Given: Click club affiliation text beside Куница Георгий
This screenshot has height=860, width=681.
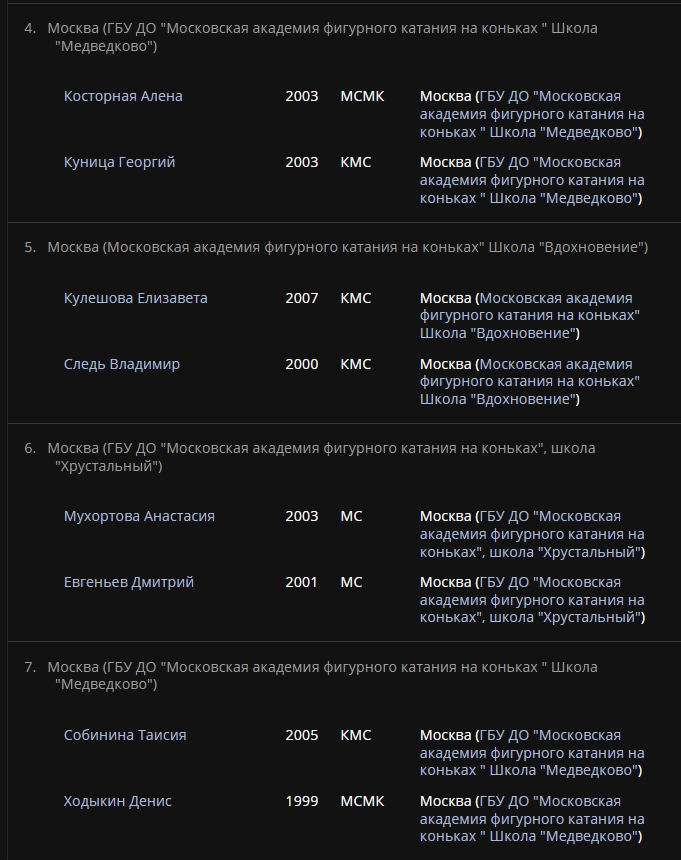Looking at the screenshot, I should coord(532,180).
